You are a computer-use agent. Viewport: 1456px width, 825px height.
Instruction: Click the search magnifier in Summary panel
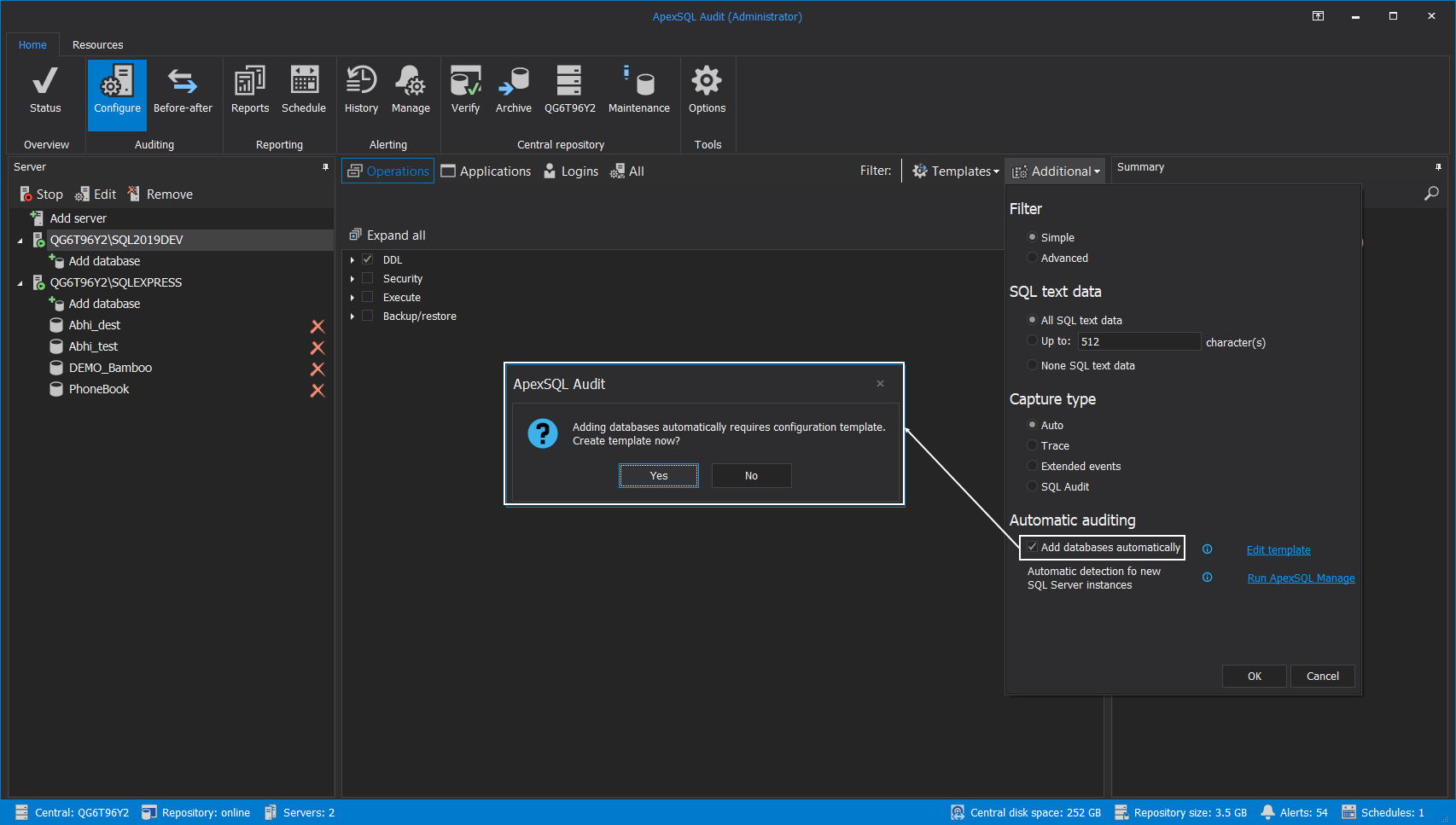(x=1431, y=194)
